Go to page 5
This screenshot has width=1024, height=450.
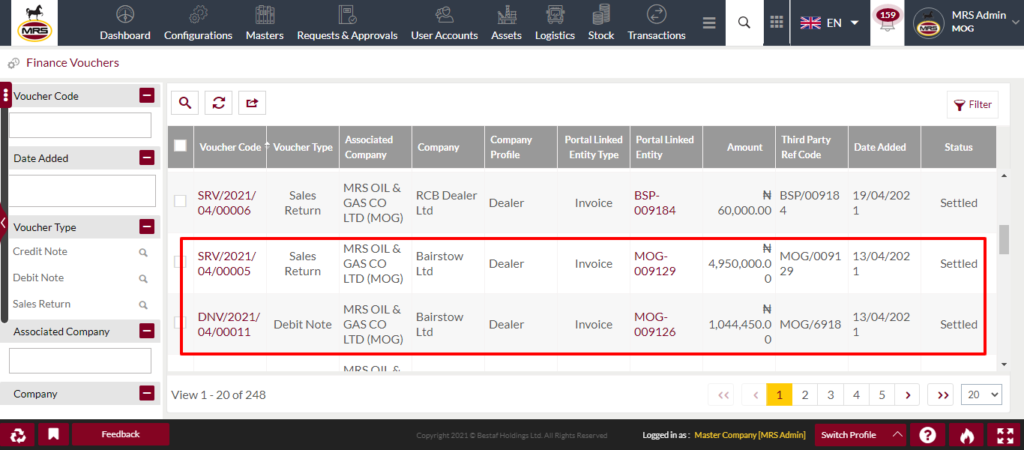882,394
